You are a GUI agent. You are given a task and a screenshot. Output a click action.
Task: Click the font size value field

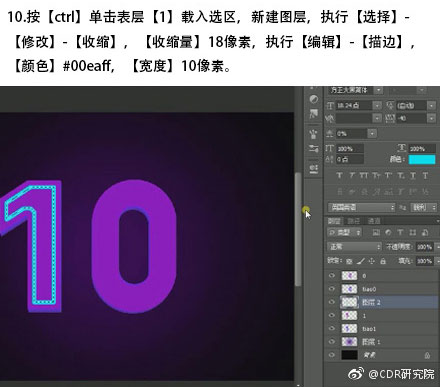tap(354, 105)
